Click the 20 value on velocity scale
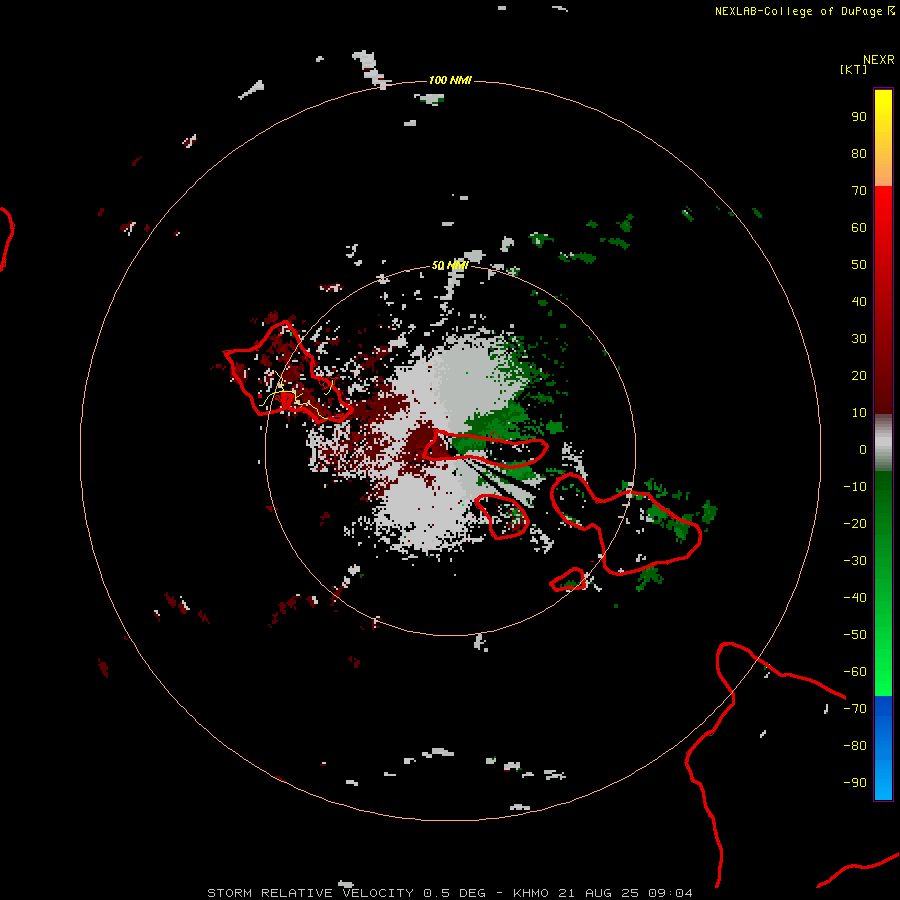The height and width of the screenshot is (900, 900). 859,376
